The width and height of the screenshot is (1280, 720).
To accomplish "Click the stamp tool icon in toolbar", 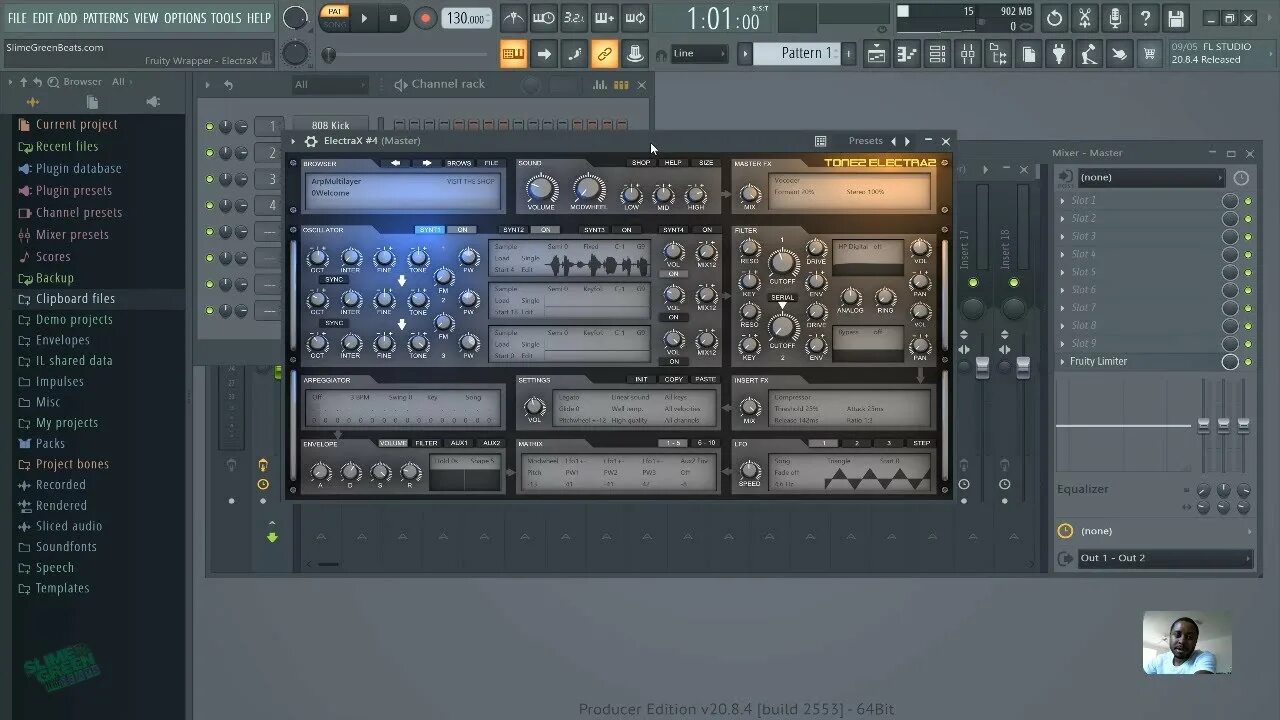I will coord(634,54).
